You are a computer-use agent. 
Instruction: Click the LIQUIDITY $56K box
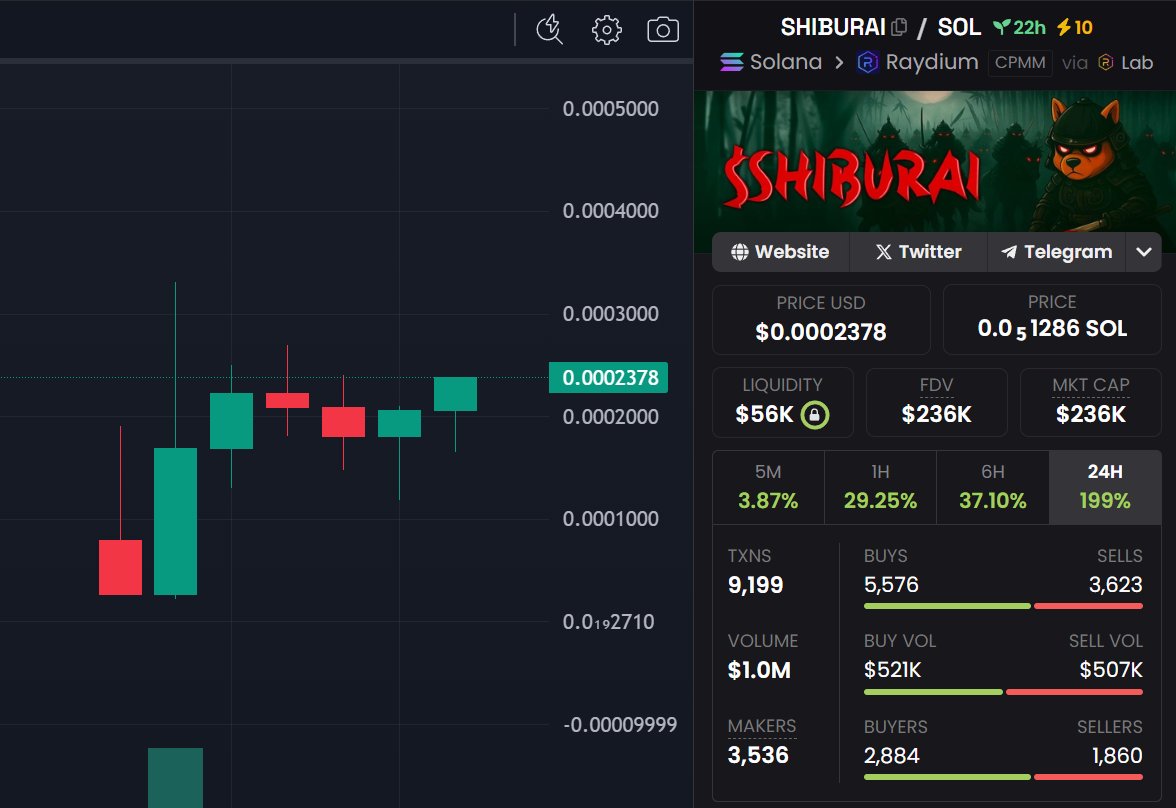click(782, 402)
